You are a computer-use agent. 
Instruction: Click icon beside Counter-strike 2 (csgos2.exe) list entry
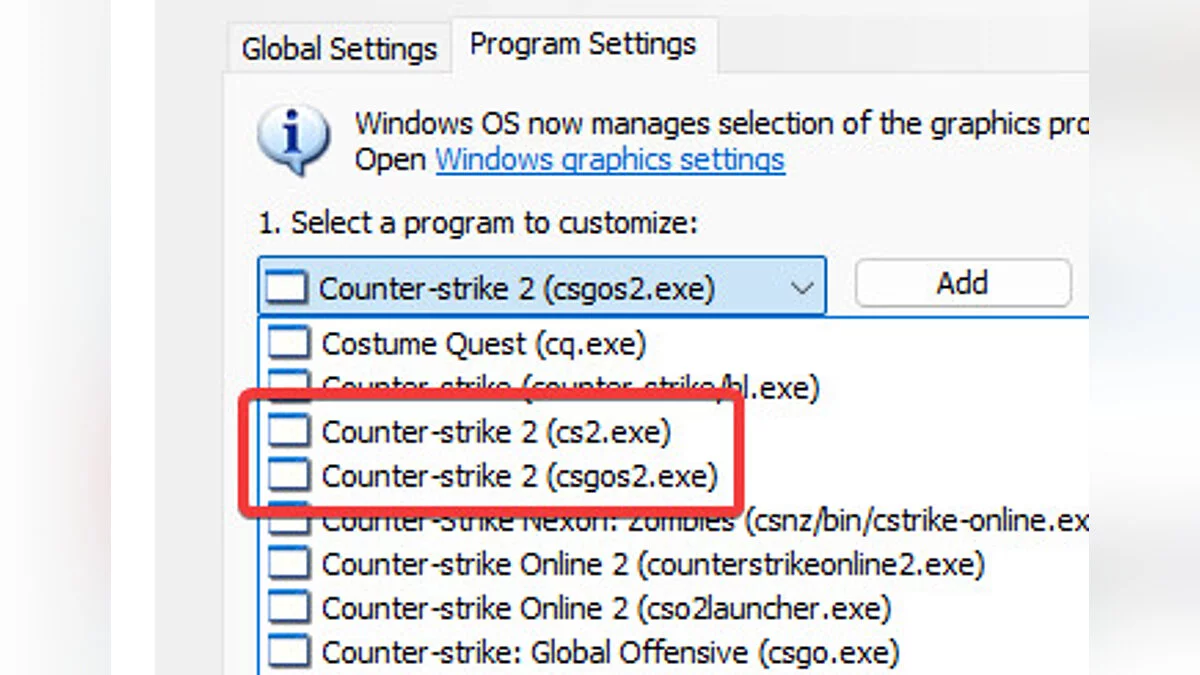click(289, 476)
